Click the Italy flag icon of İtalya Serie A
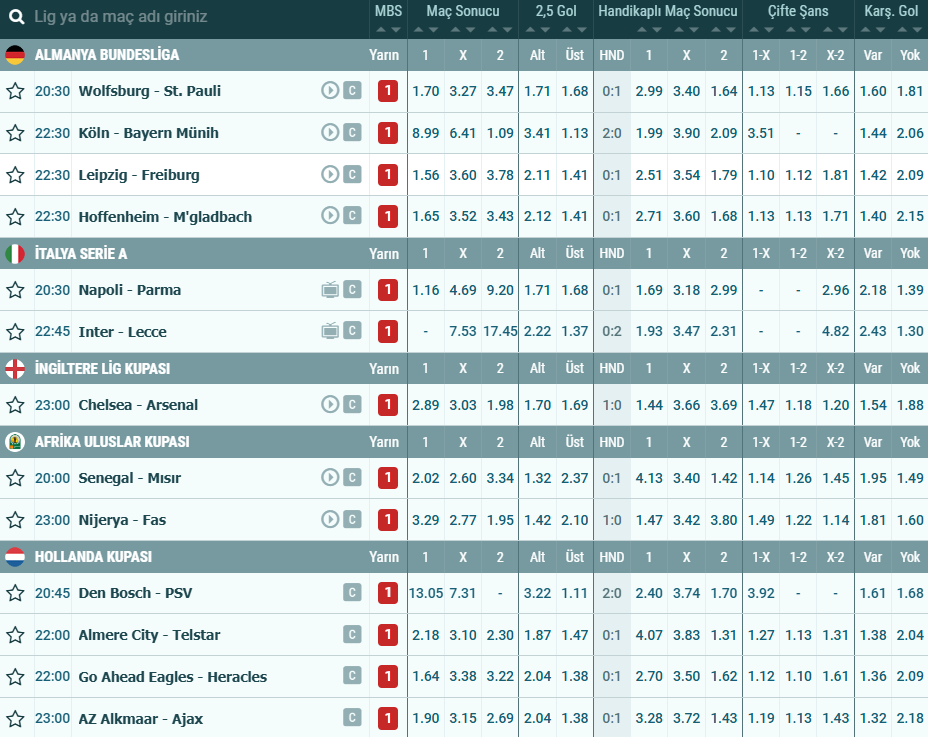 tap(15, 254)
